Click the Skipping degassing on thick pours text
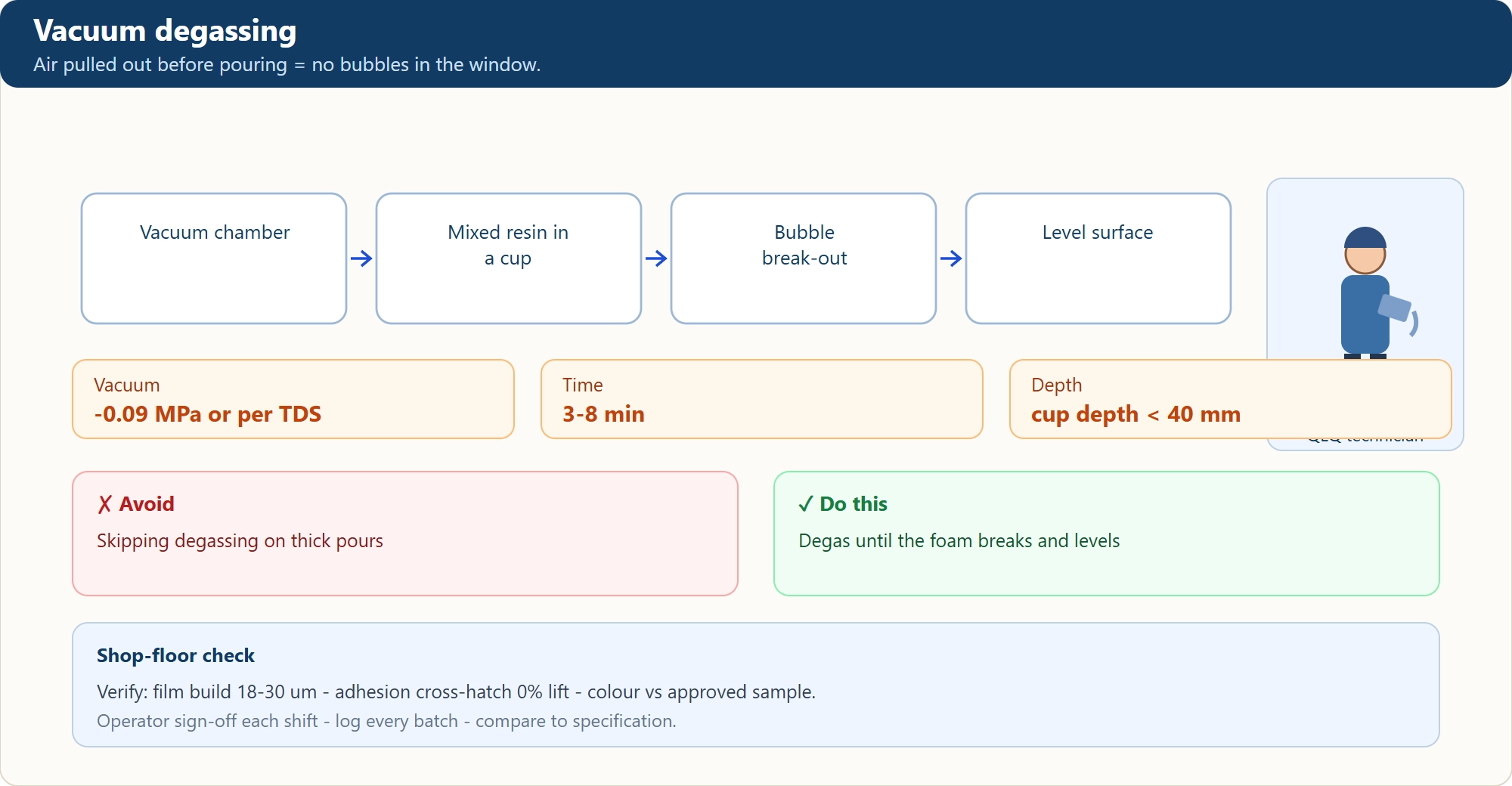The image size is (1512, 786). pyautogui.click(x=240, y=541)
